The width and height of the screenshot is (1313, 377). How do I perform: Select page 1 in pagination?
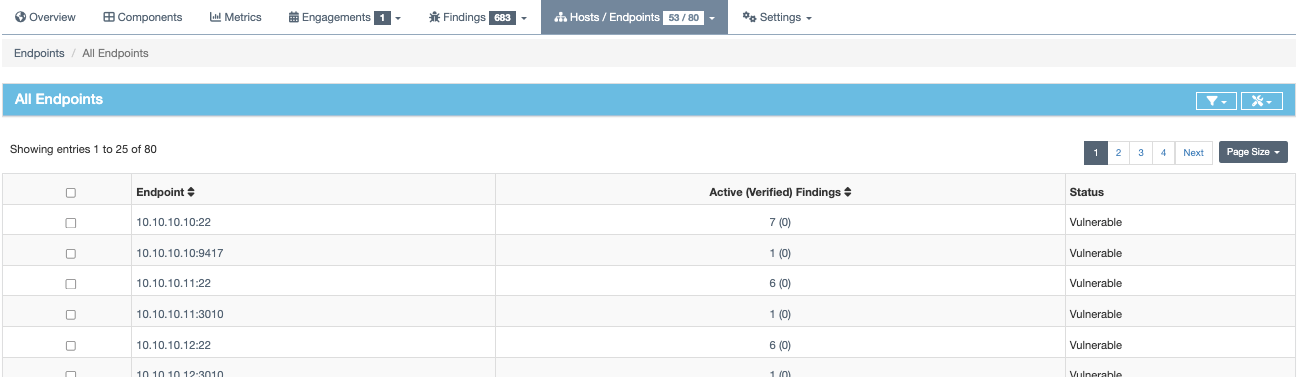point(1096,152)
